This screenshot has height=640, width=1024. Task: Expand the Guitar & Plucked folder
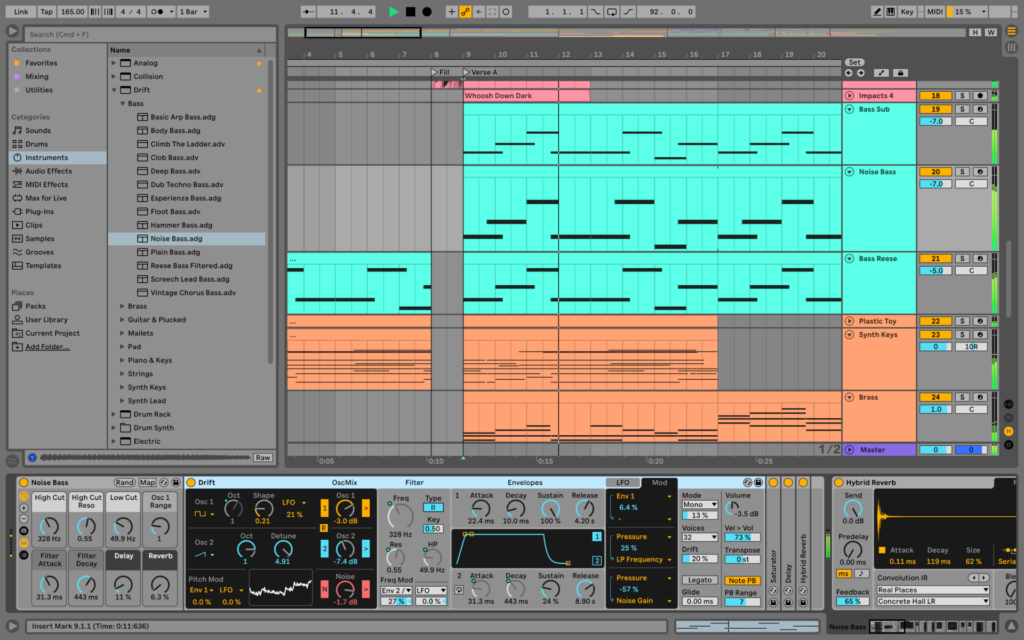122,320
